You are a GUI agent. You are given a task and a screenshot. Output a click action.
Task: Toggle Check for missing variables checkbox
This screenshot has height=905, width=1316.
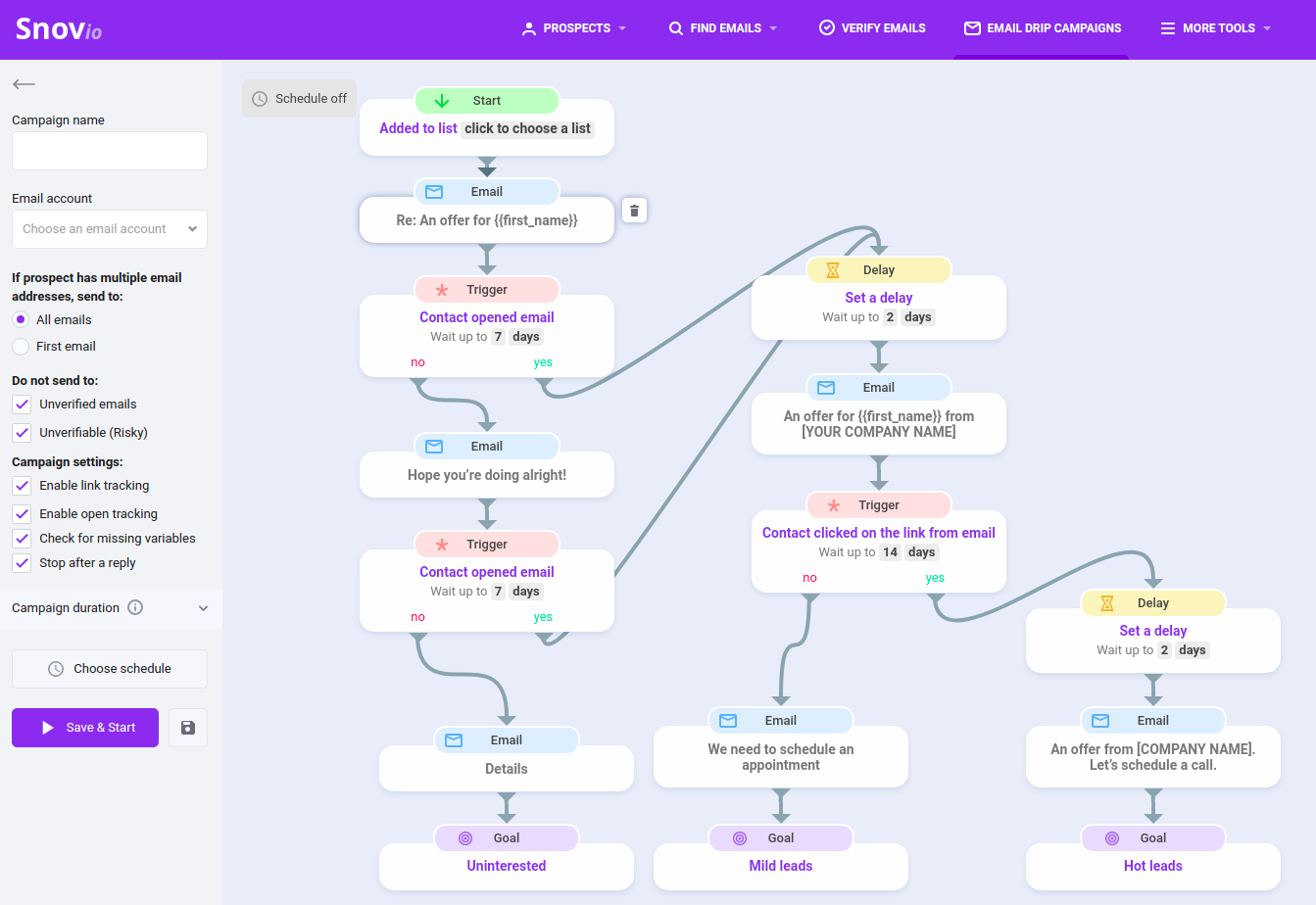click(x=22, y=538)
